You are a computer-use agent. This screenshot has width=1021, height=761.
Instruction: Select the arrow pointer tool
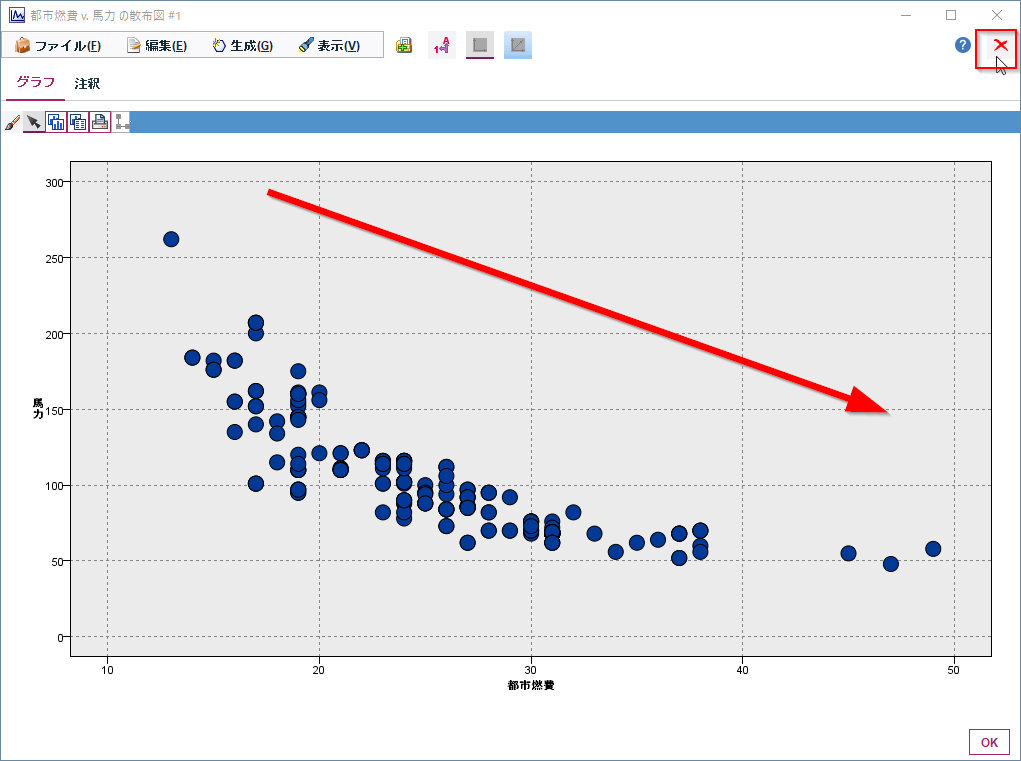click(34, 122)
